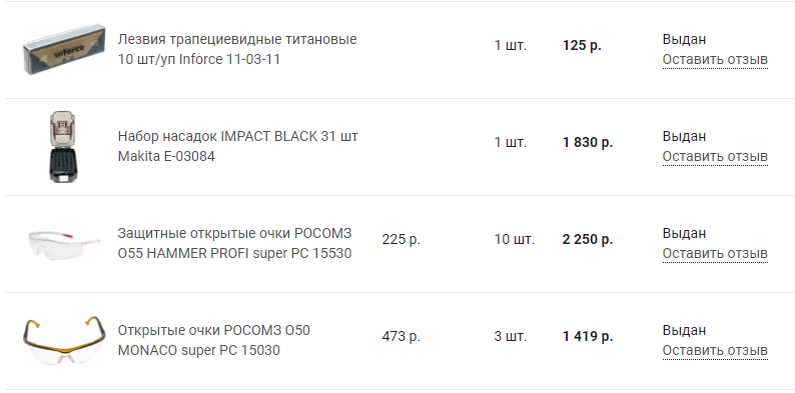Screen dimensions: 795x393
Task: Select the 125 р. total price
Action: tap(582, 46)
